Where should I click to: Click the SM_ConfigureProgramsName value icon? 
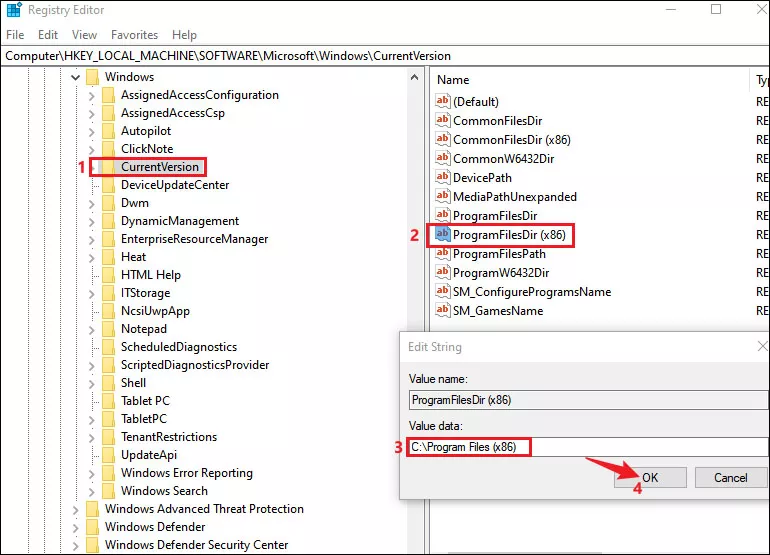(442, 291)
